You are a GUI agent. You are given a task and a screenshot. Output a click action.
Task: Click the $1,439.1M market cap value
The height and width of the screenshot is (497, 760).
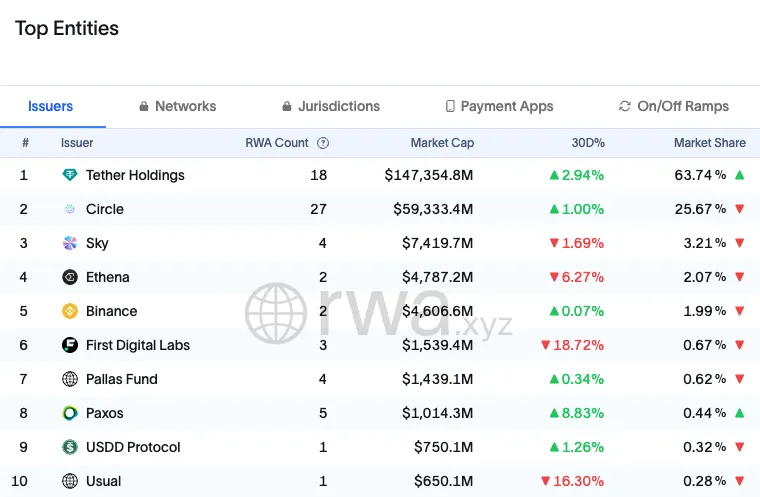438,379
